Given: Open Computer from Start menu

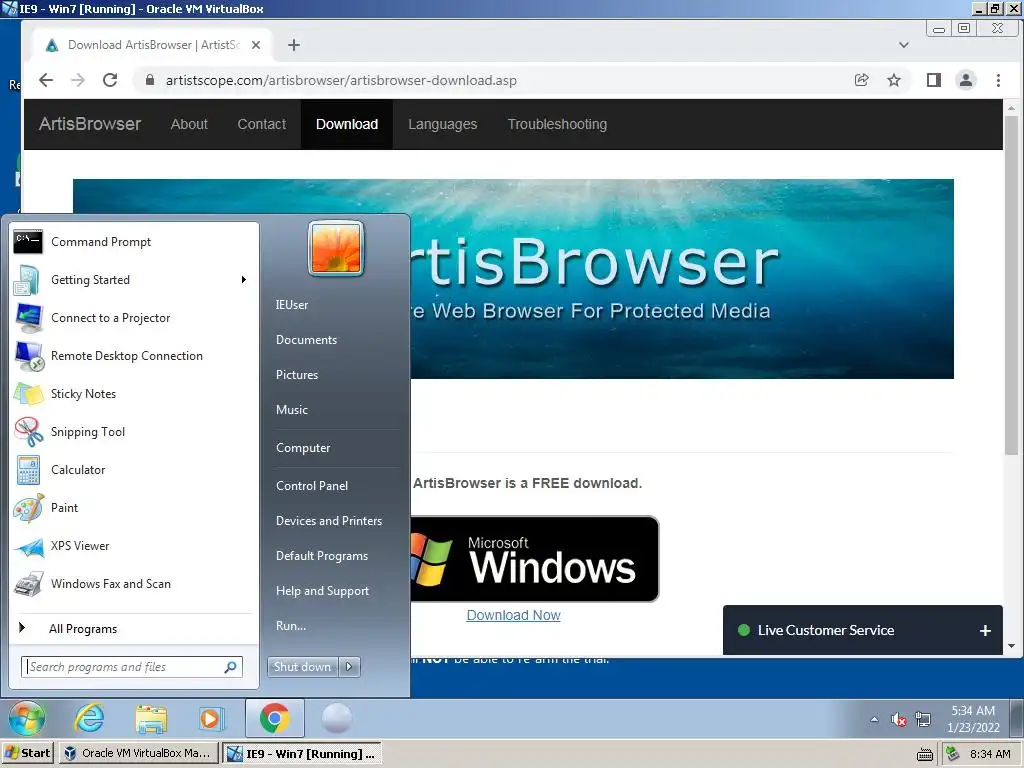Looking at the screenshot, I should click(x=303, y=448).
